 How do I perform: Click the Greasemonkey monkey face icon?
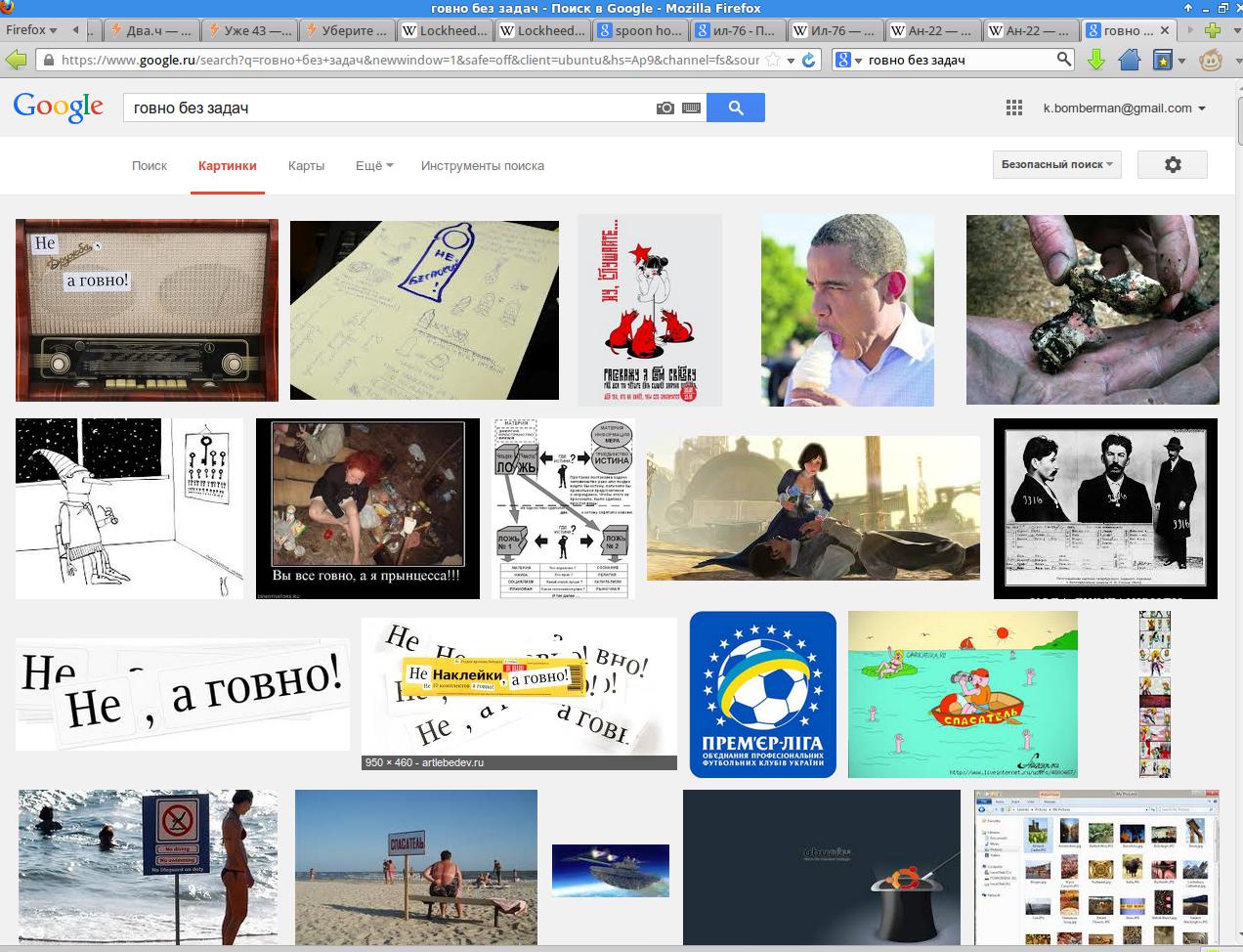click(x=1211, y=61)
